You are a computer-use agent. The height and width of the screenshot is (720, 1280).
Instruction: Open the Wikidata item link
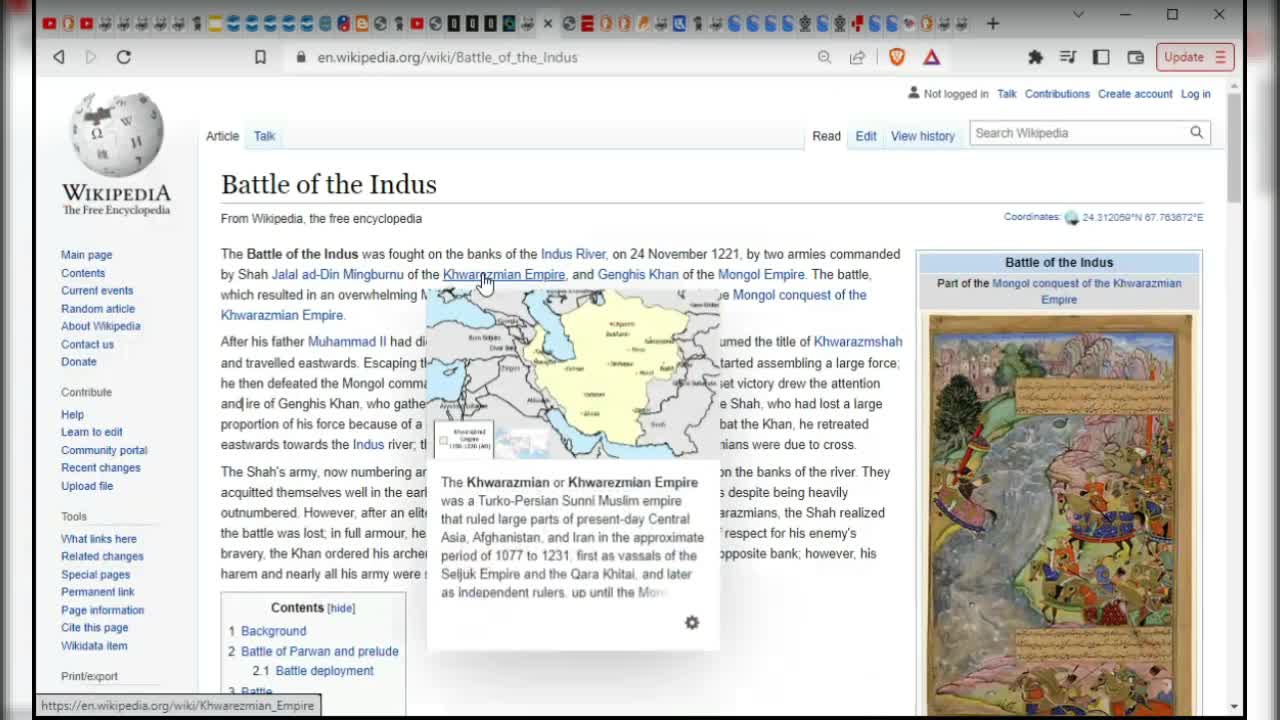(94, 646)
